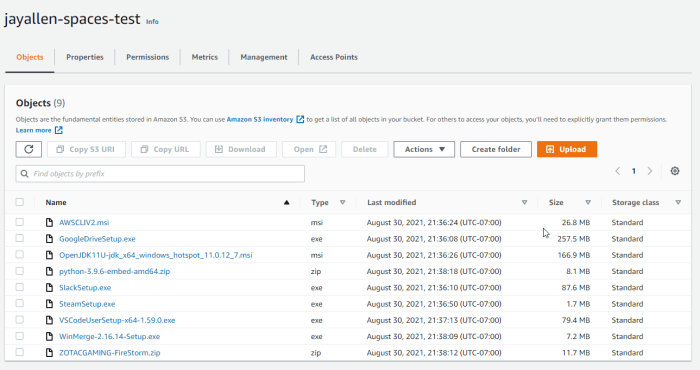
Task: Click file icon beside SteamSetup.exe
Action: [50, 304]
